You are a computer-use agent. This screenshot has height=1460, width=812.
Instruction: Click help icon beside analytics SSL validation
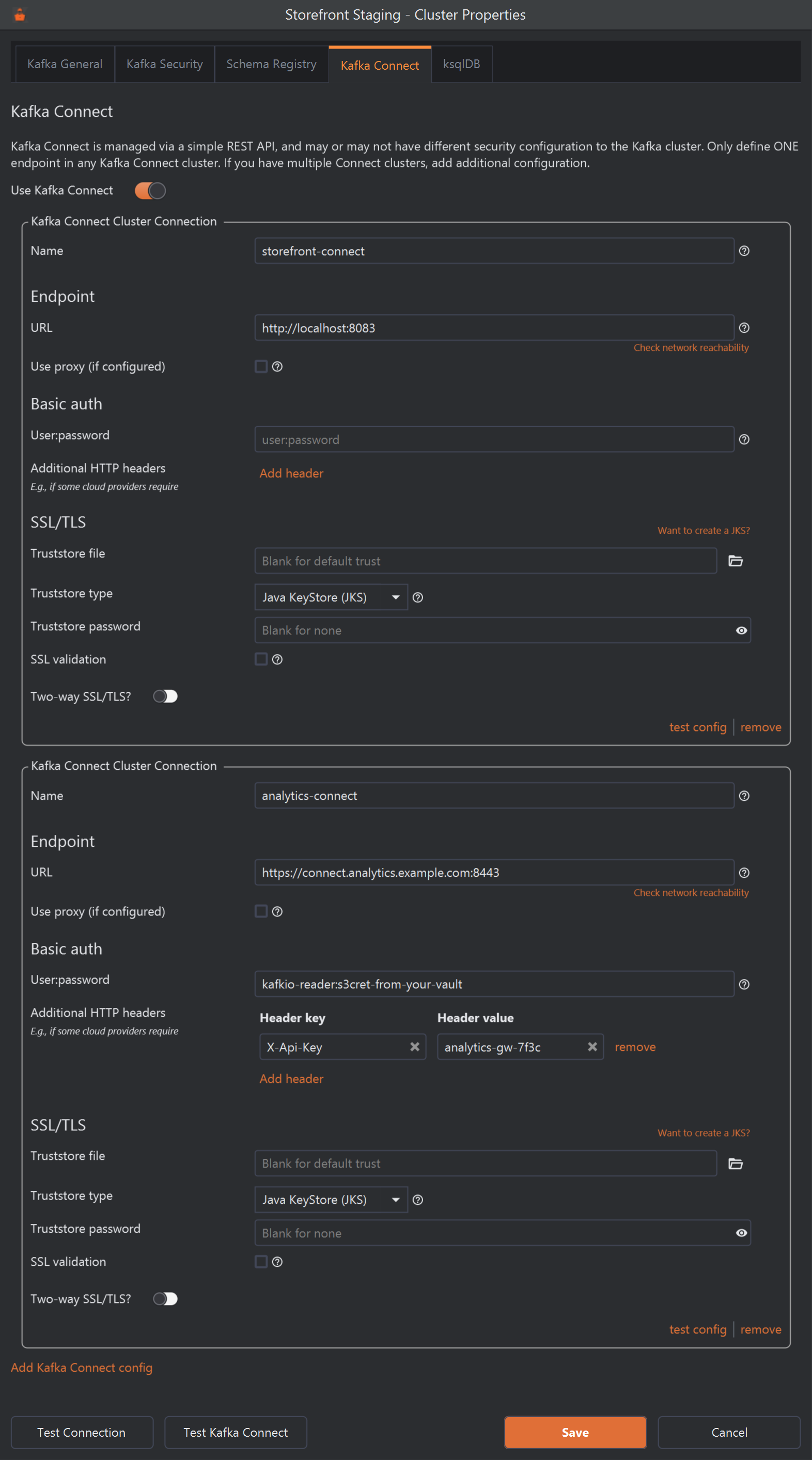click(x=277, y=1262)
